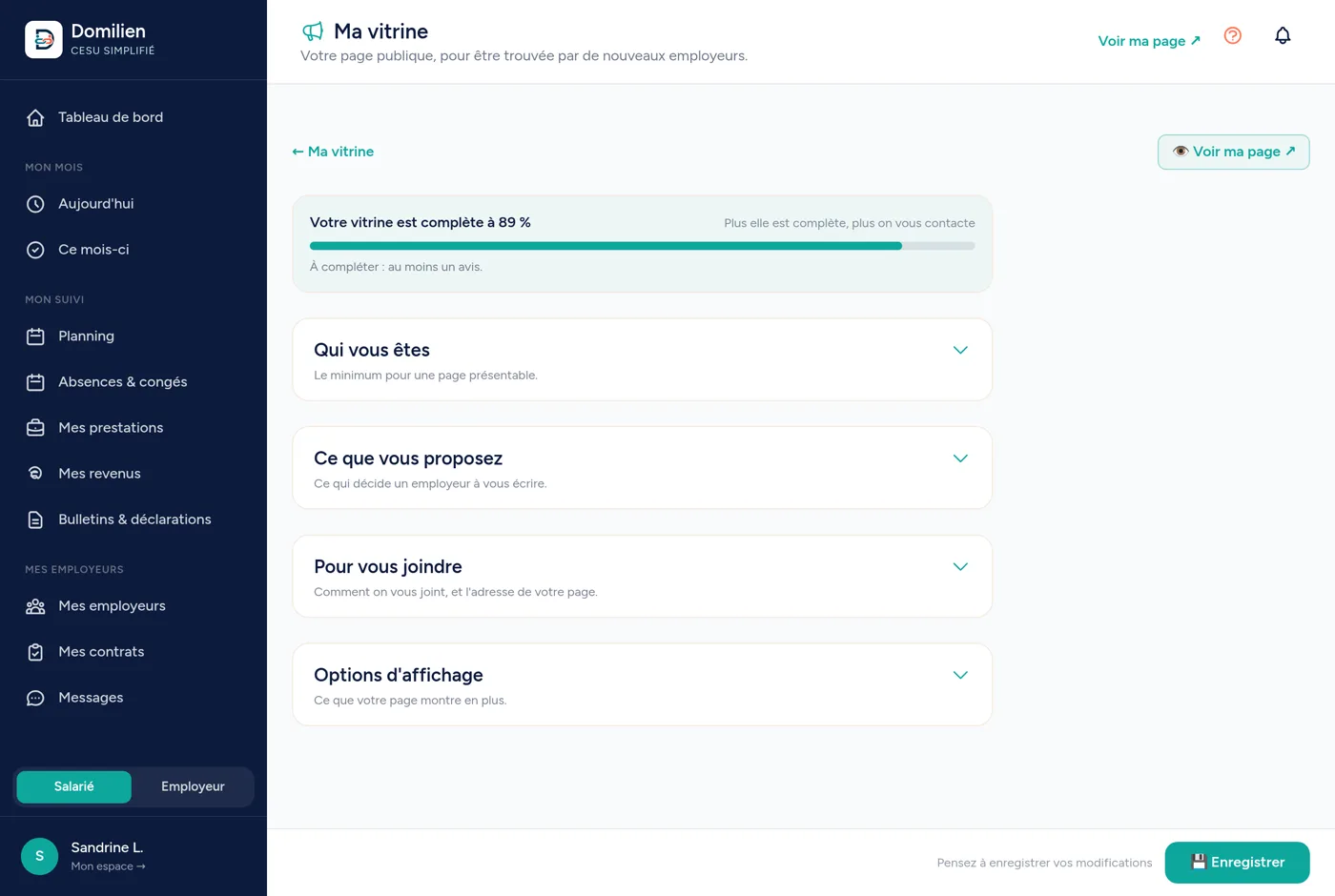
Task: Click the text 'Plus elle est complète, plus on vous contacte'
Action: coord(849,223)
